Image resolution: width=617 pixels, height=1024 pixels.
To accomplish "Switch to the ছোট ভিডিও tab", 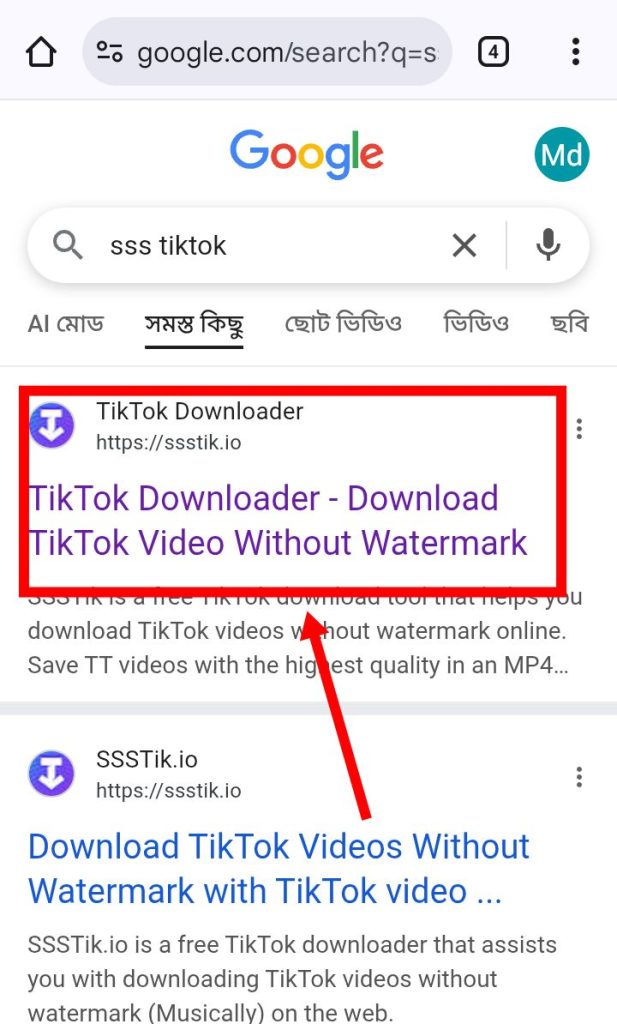I will [343, 323].
